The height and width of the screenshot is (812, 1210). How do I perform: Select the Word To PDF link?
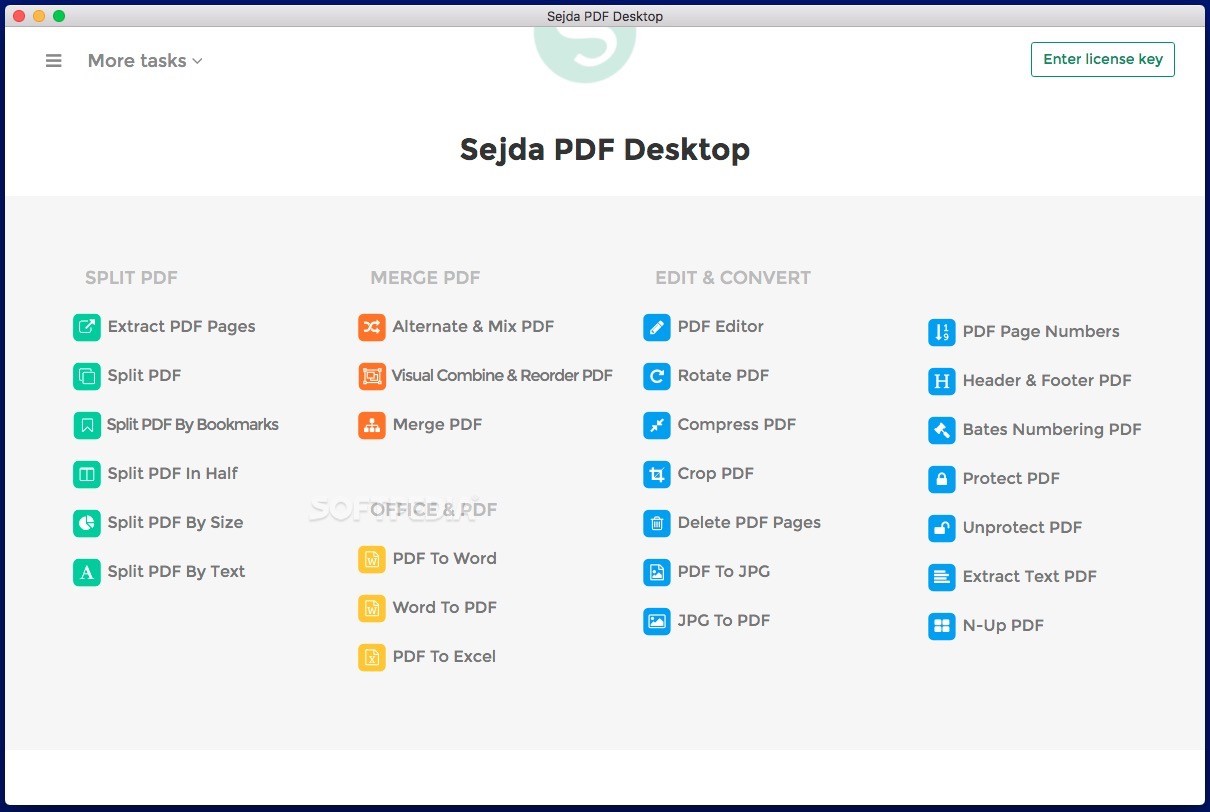tap(444, 608)
